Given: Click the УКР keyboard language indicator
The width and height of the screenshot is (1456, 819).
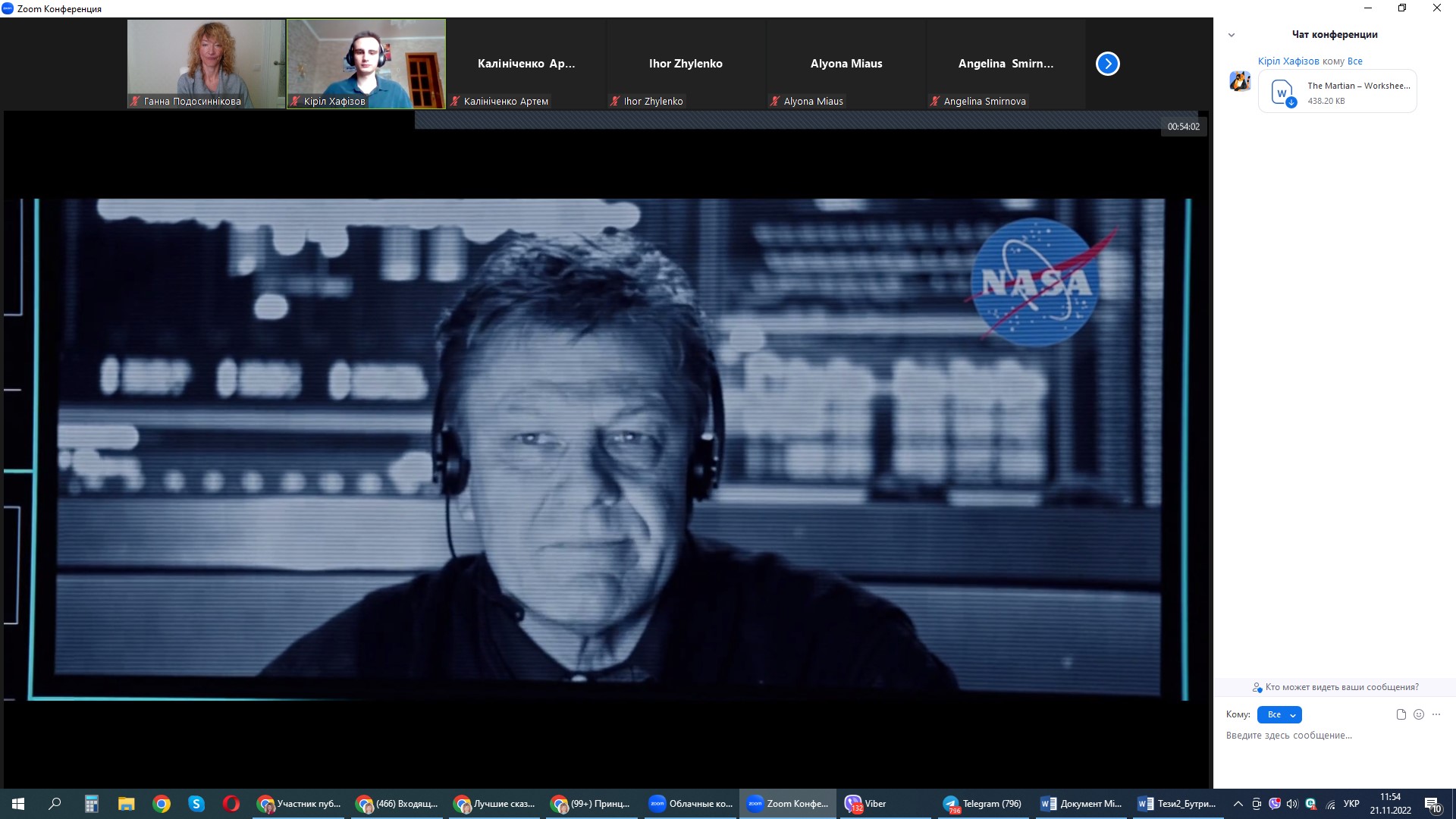Looking at the screenshot, I should pyautogui.click(x=1351, y=804).
